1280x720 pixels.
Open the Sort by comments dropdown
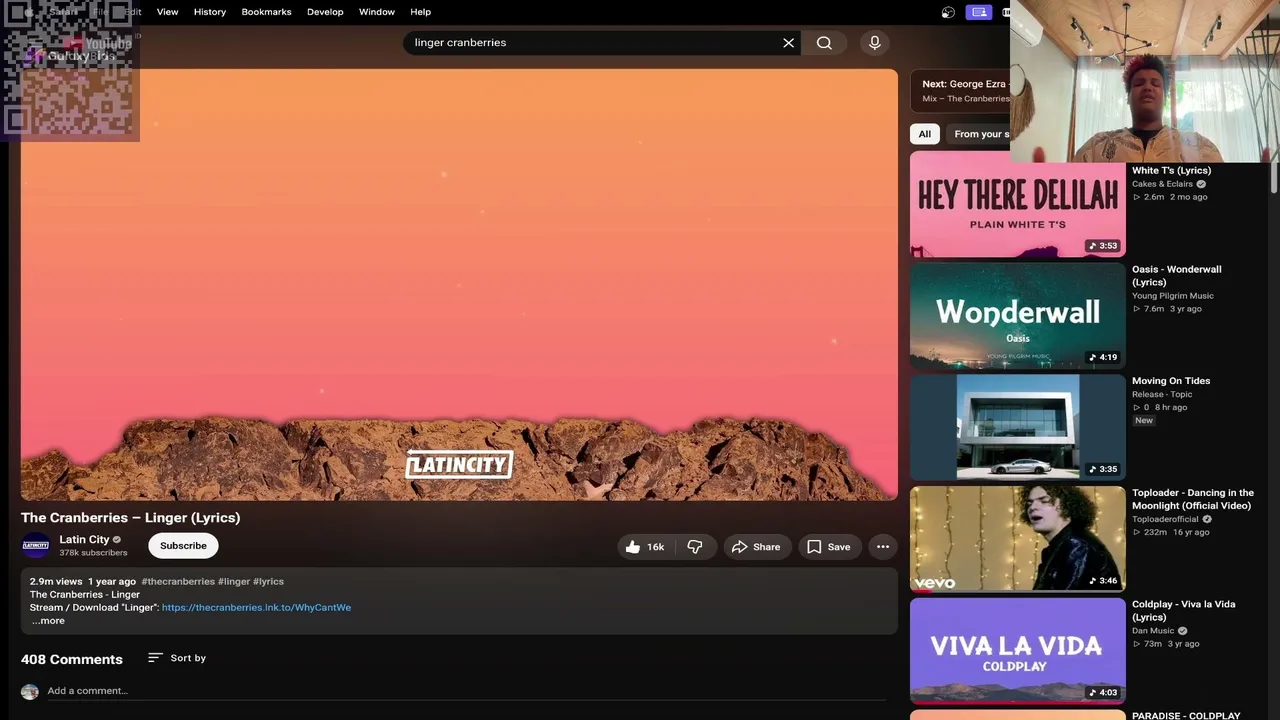[x=177, y=658]
